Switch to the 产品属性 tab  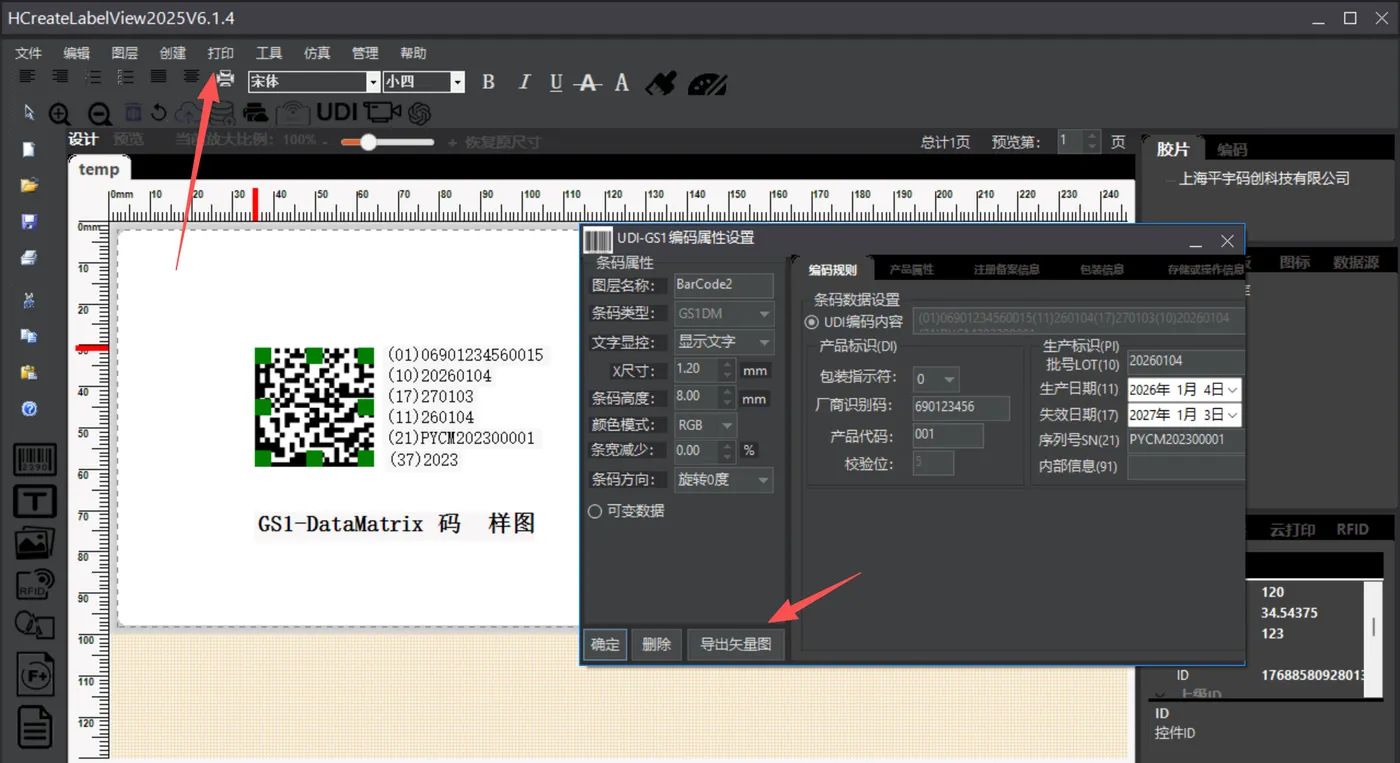tap(911, 270)
